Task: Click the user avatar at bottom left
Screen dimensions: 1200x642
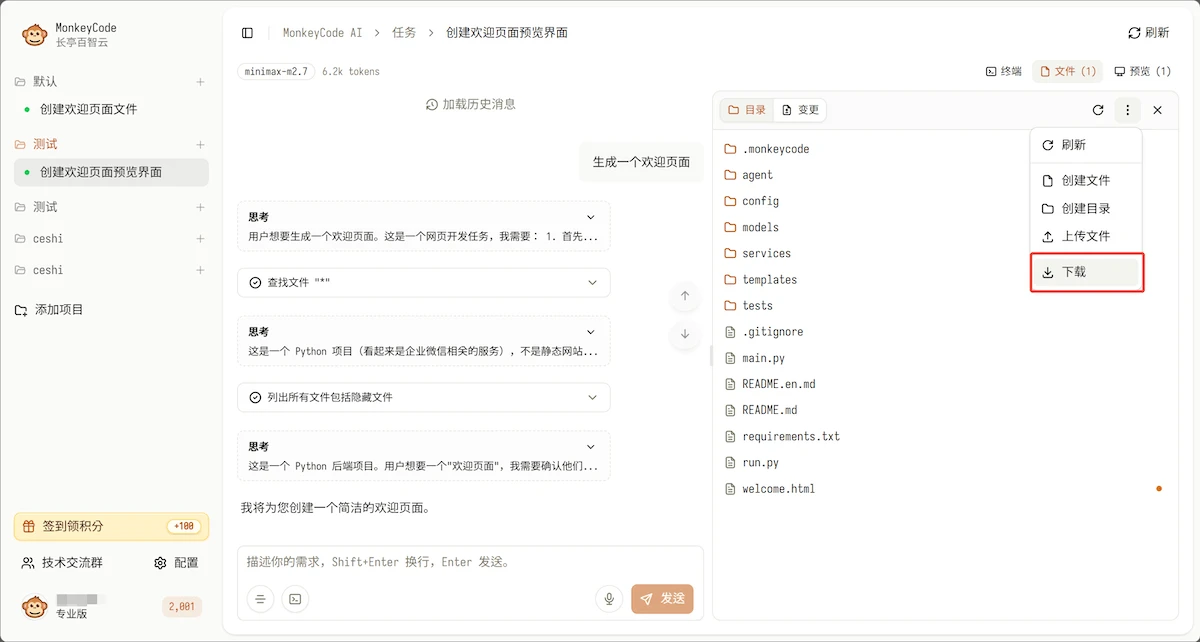Action: (x=35, y=606)
